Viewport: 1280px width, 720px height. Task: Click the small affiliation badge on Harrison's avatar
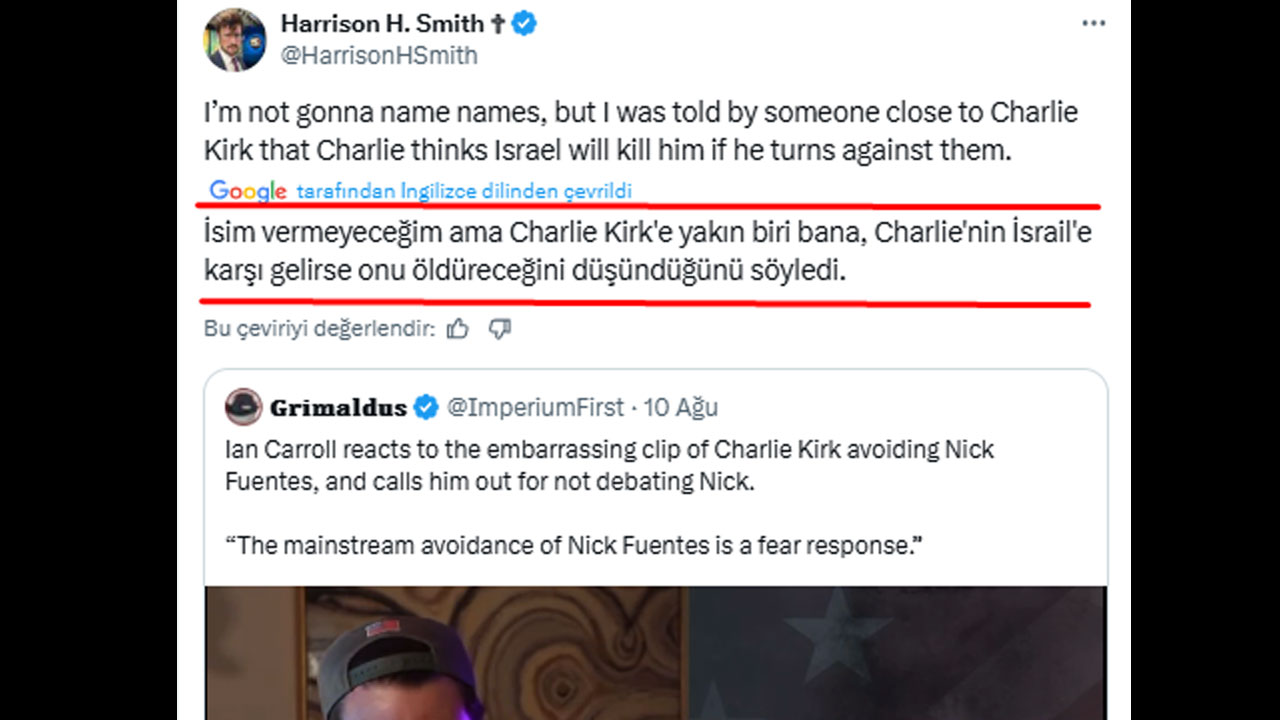point(254,43)
